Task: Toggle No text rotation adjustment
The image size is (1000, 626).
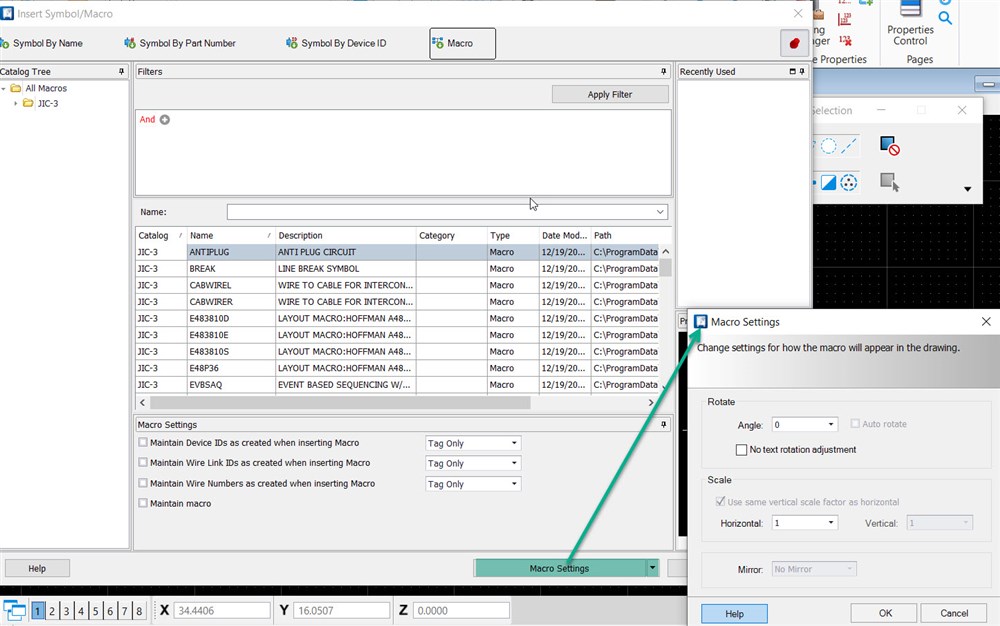Action: 741,450
